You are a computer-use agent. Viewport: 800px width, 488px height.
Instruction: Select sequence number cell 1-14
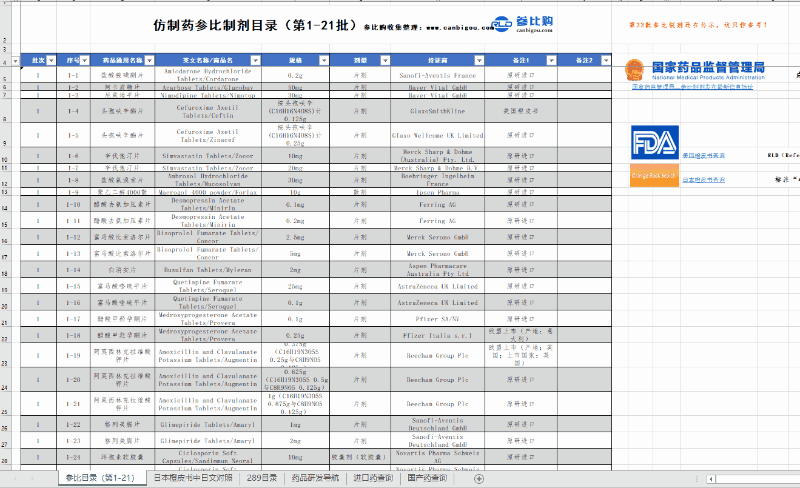pos(73,270)
